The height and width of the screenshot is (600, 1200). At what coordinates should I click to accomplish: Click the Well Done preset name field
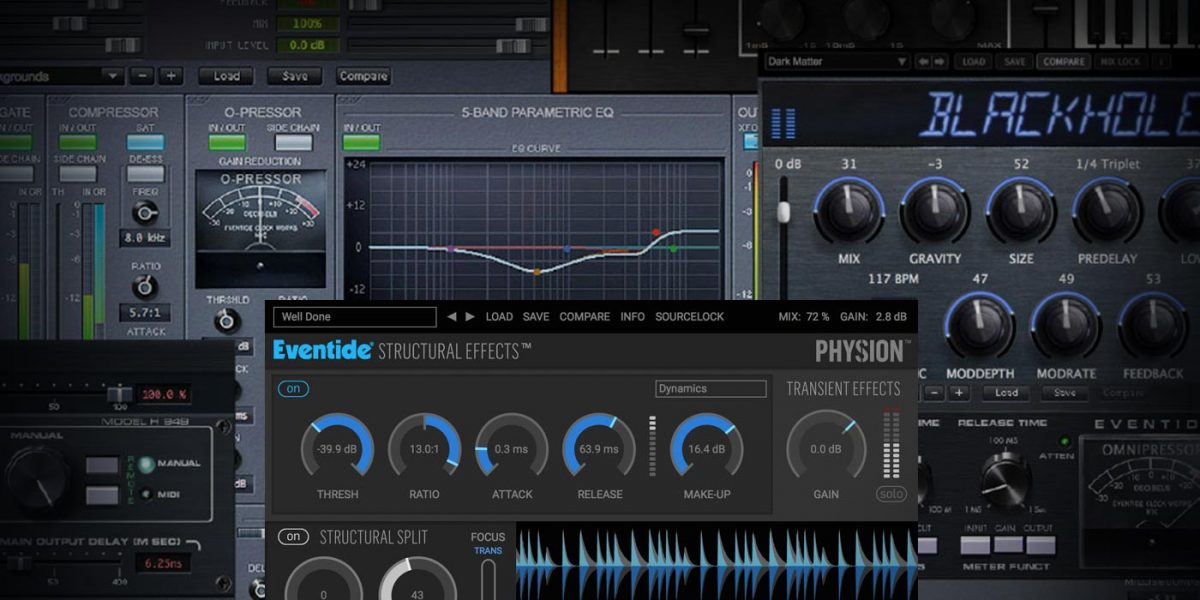point(353,316)
